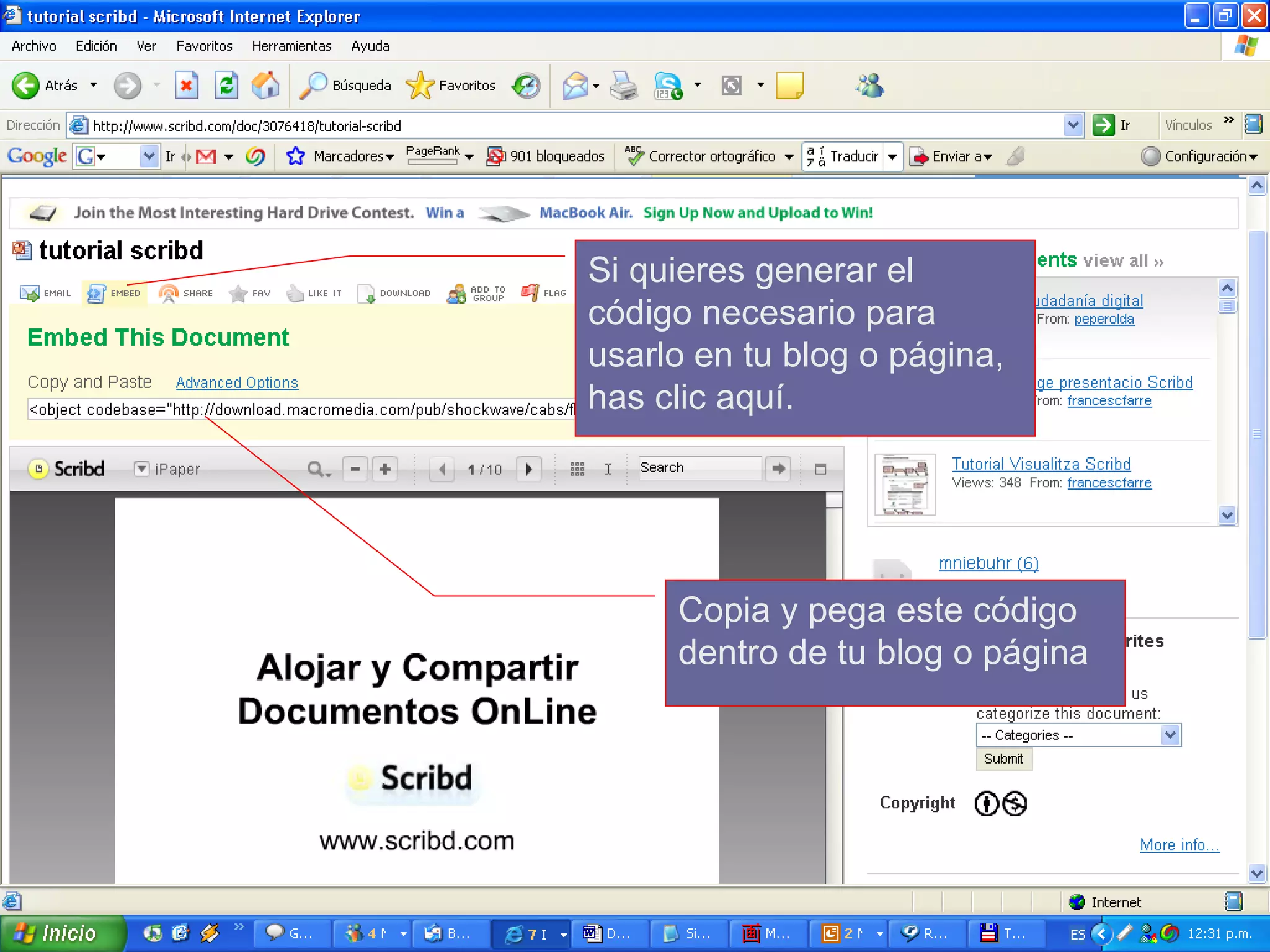This screenshot has width=1270, height=952.
Task: Open Messenger people icon
Action: pos(870,86)
